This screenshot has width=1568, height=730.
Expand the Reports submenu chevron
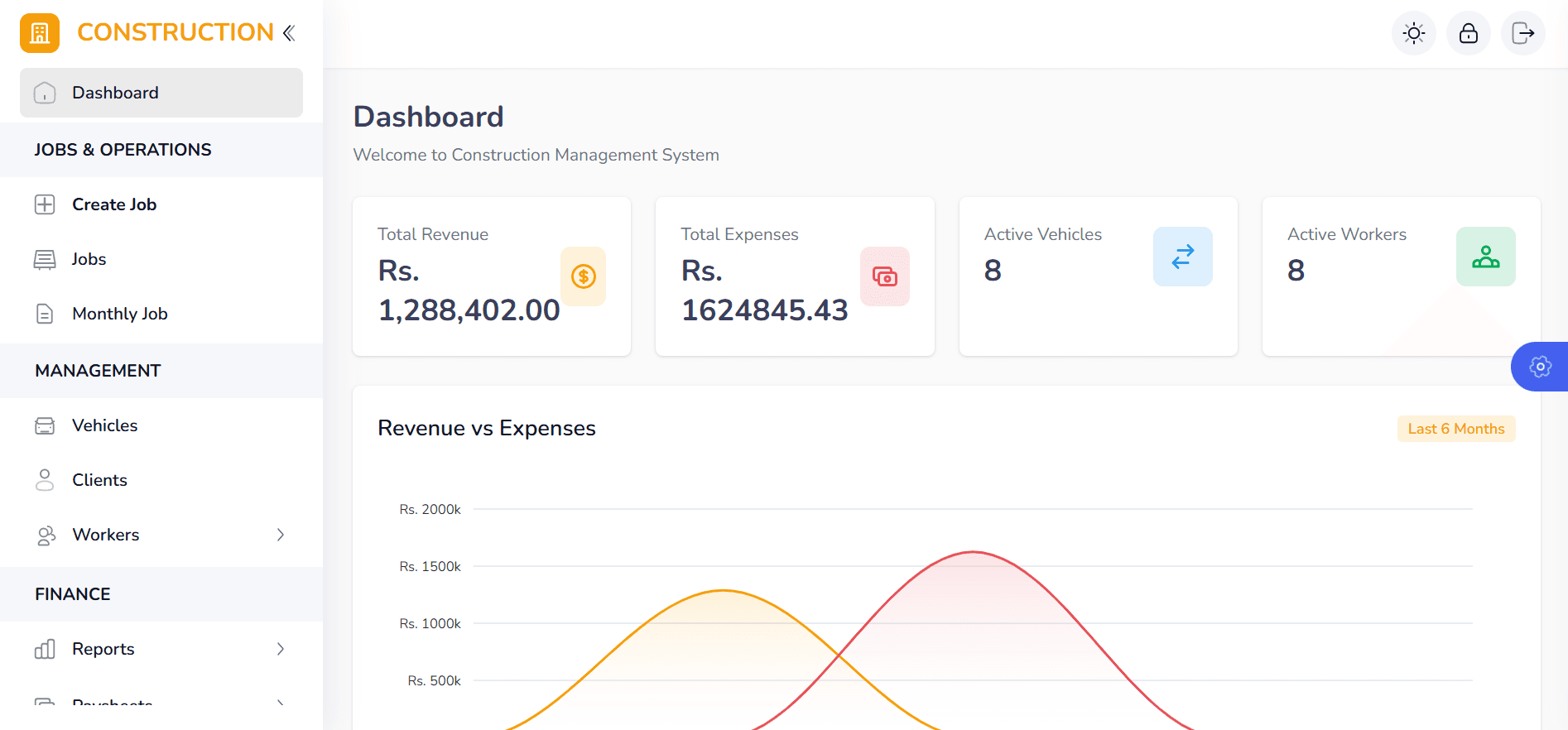click(x=281, y=649)
